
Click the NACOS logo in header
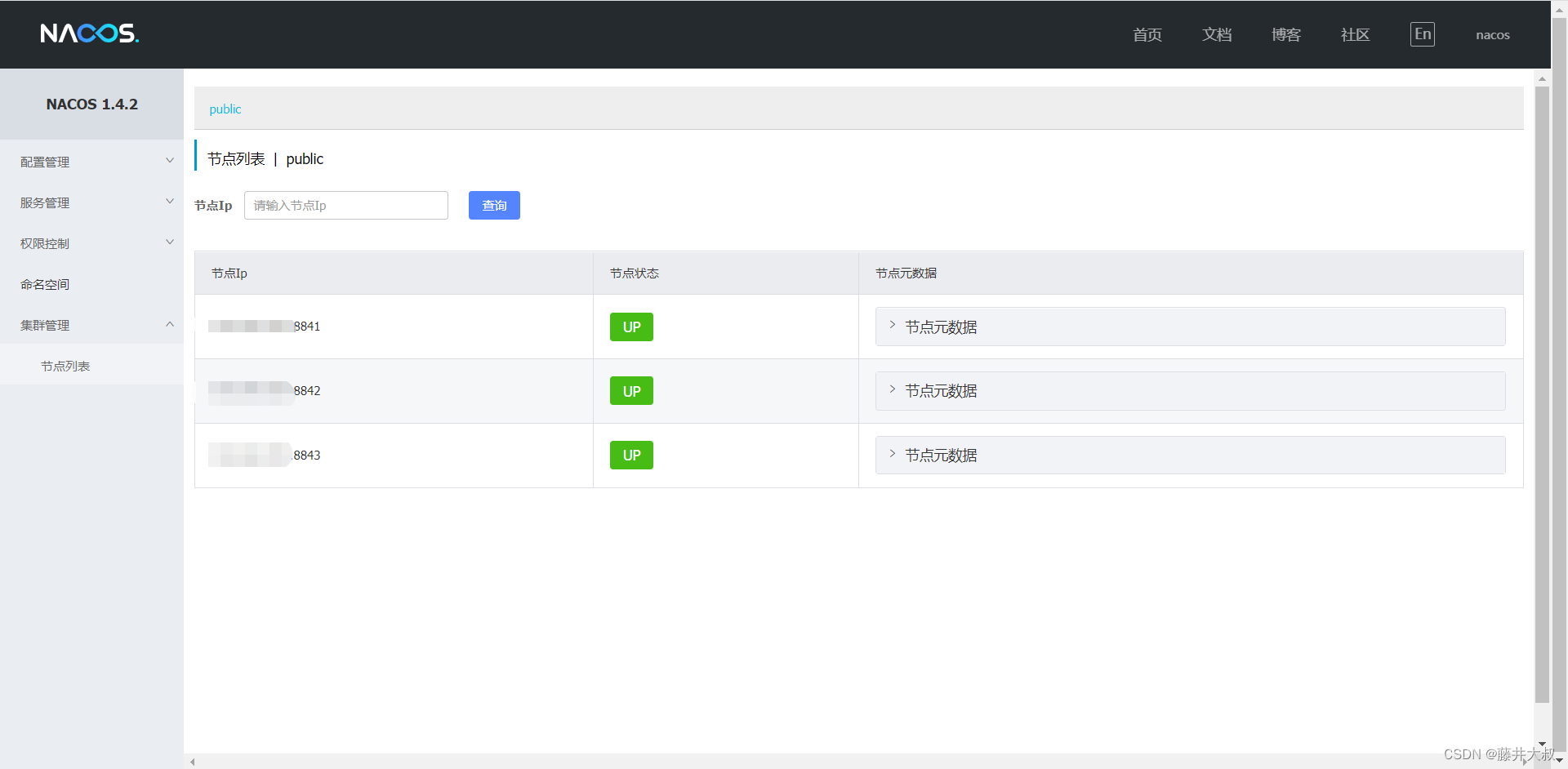(x=90, y=33)
